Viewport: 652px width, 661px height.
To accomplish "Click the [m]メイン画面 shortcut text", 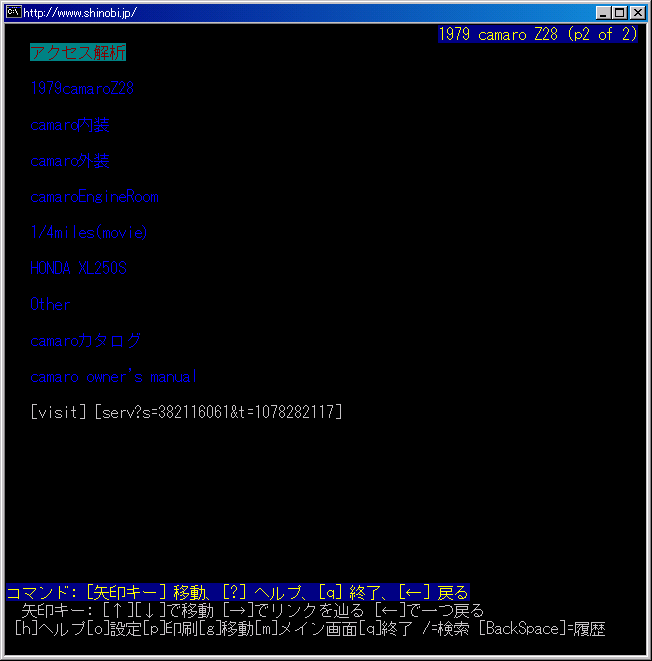I will 307,629.
